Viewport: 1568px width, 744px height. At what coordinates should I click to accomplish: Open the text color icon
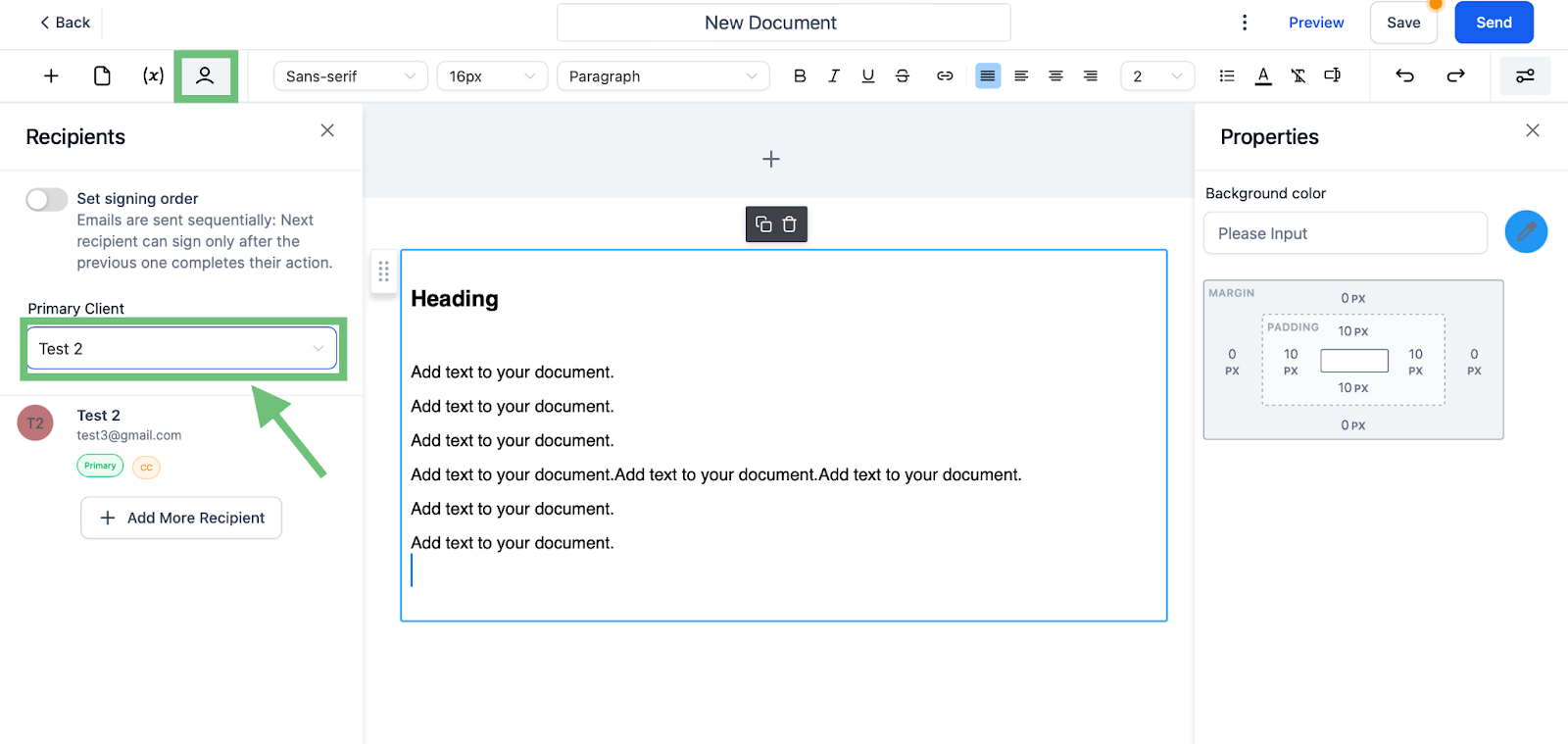[1263, 75]
